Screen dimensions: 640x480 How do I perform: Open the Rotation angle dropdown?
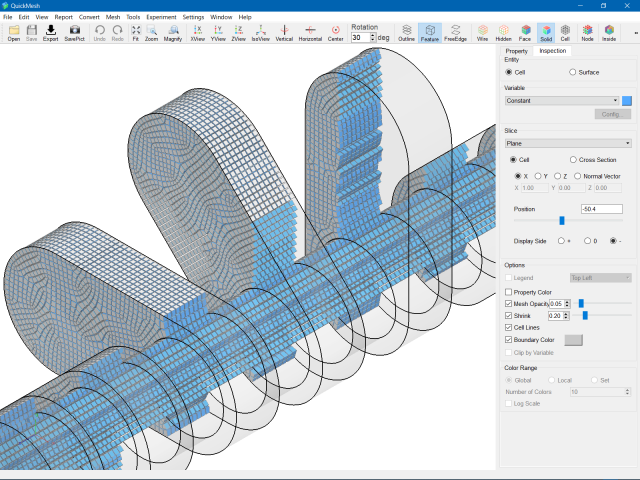[372, 38]
